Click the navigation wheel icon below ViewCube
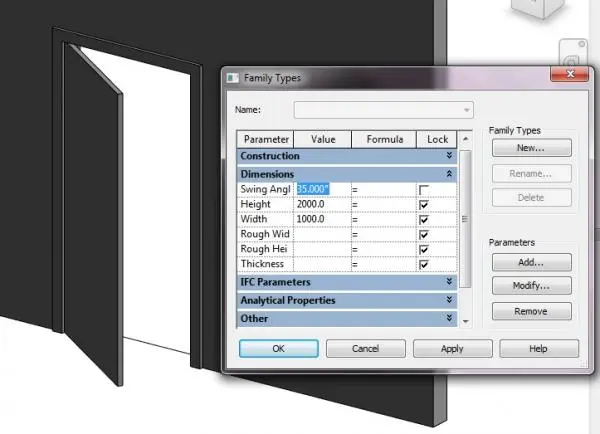This screenshot has height=434, width=600. 573,54
